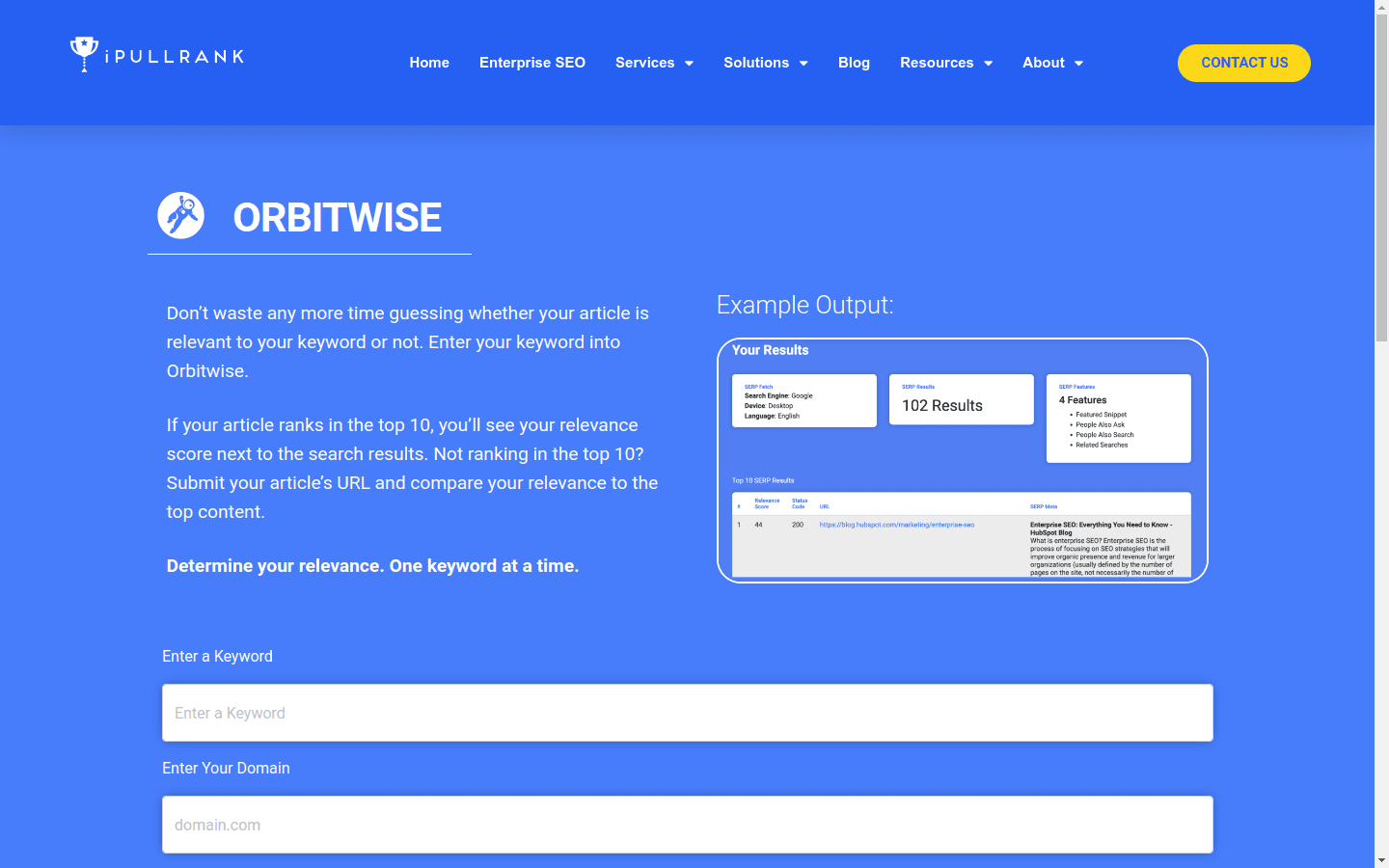Click the 102 Results card
This screenshot has height=868, width=1389.
[x=961, y=399]
